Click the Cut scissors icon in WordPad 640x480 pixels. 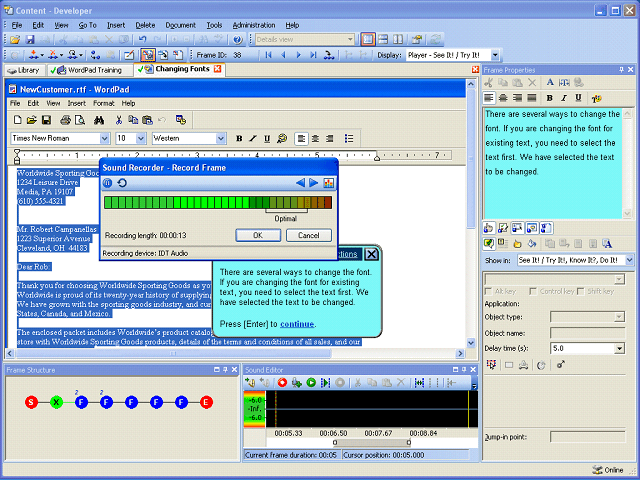tap(119, 120)
